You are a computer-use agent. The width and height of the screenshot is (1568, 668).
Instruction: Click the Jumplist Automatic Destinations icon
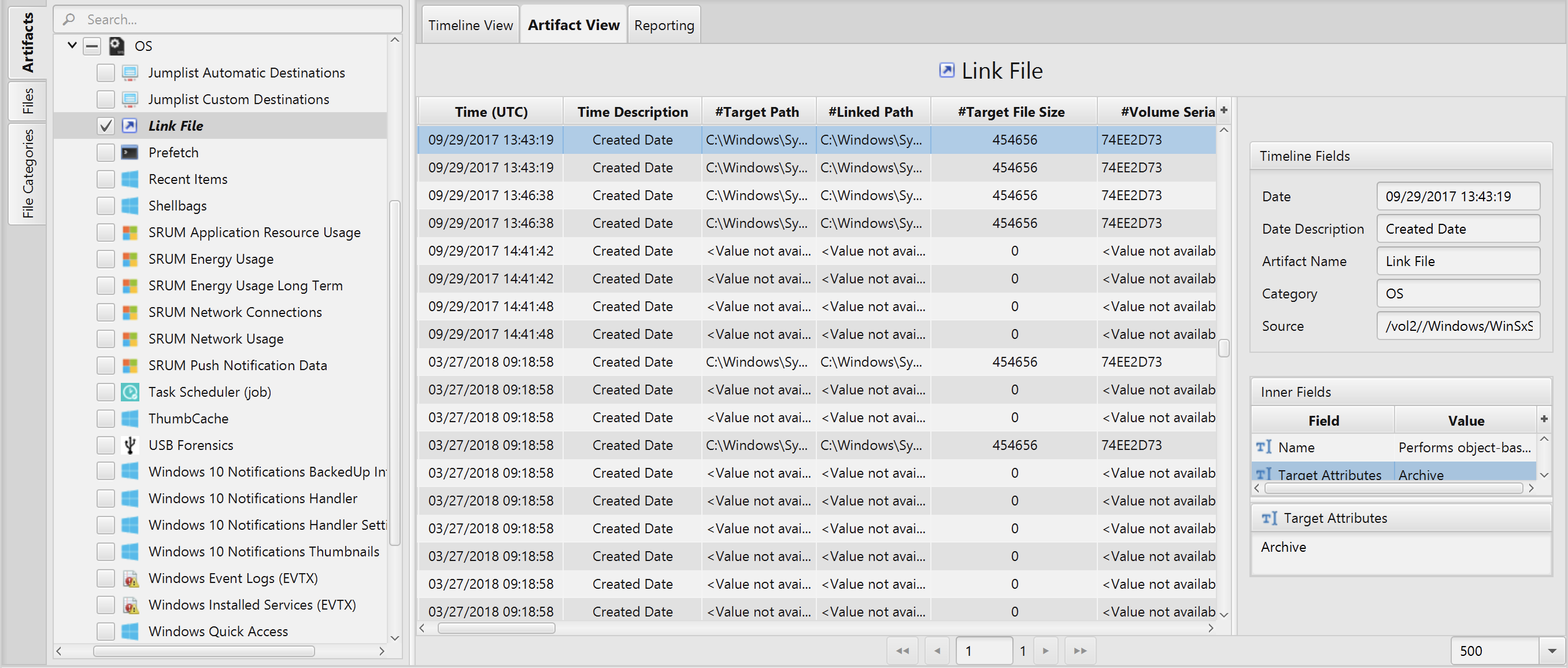click(x=130, y=72)
